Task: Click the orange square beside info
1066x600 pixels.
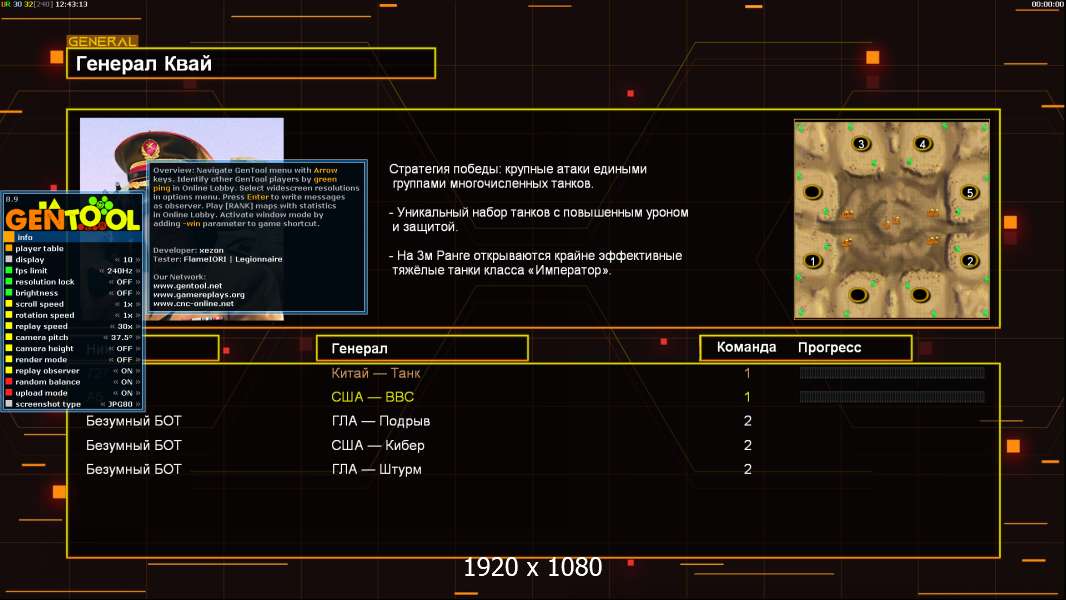Action: (x=9, y=237)
